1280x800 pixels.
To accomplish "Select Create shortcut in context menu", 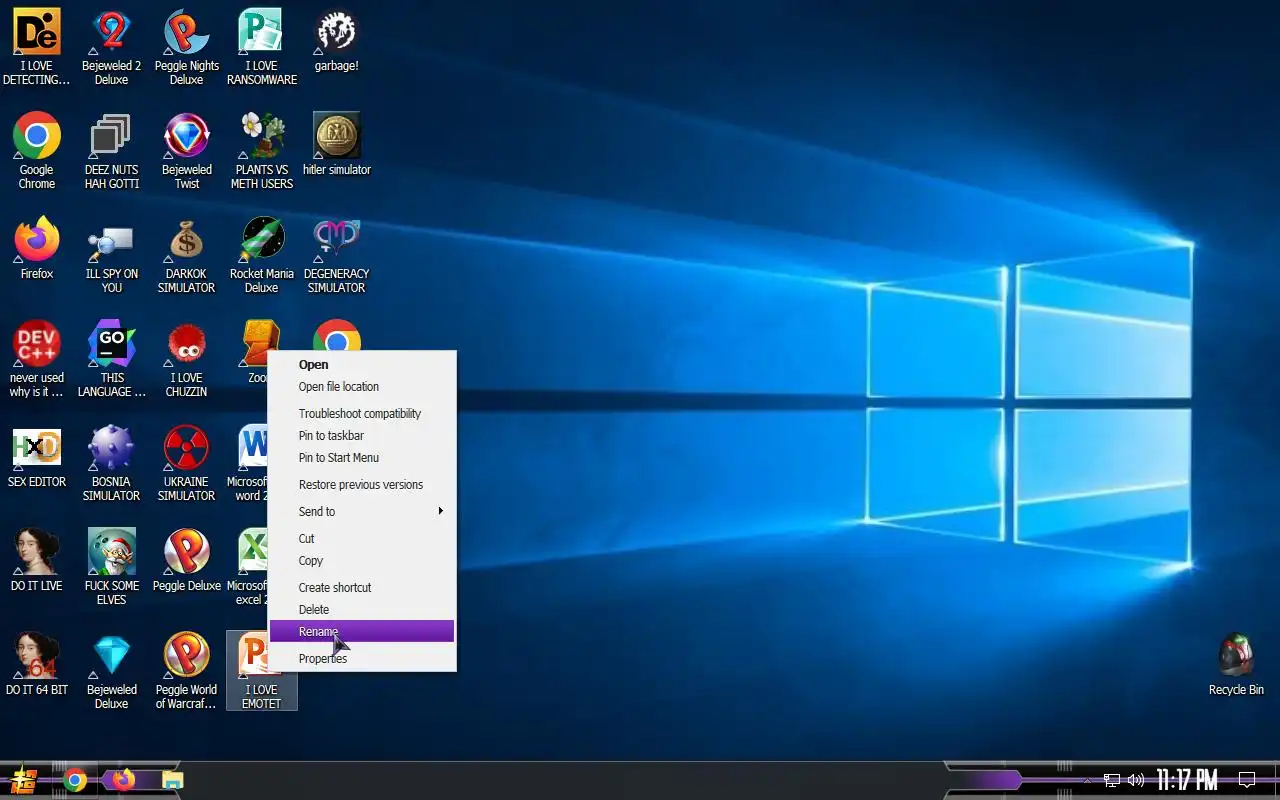I will click(x=362, y=588).
